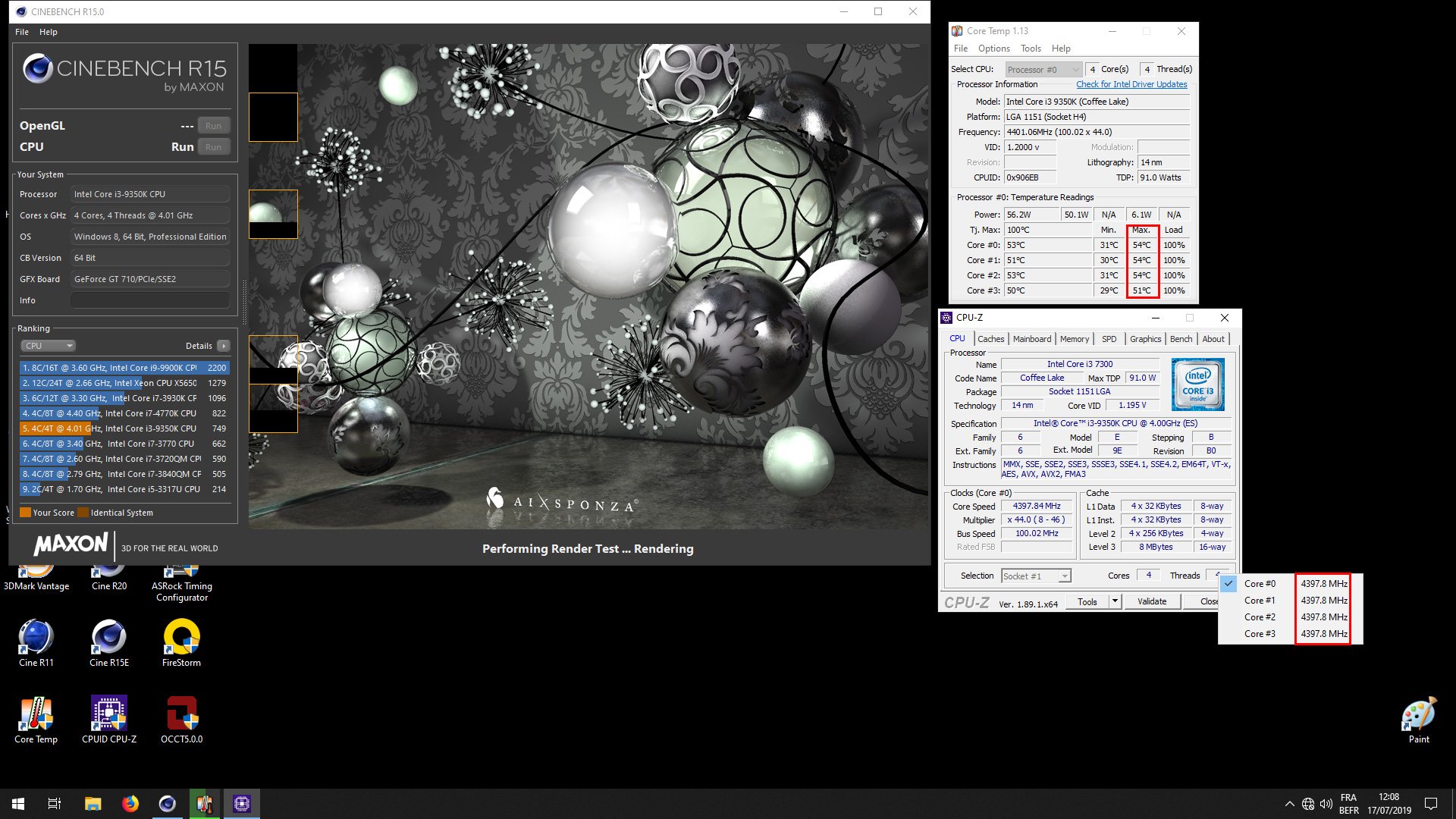Open Core Temp desktop shortcut
The image size is (1456, 819).
click(36, 720)
